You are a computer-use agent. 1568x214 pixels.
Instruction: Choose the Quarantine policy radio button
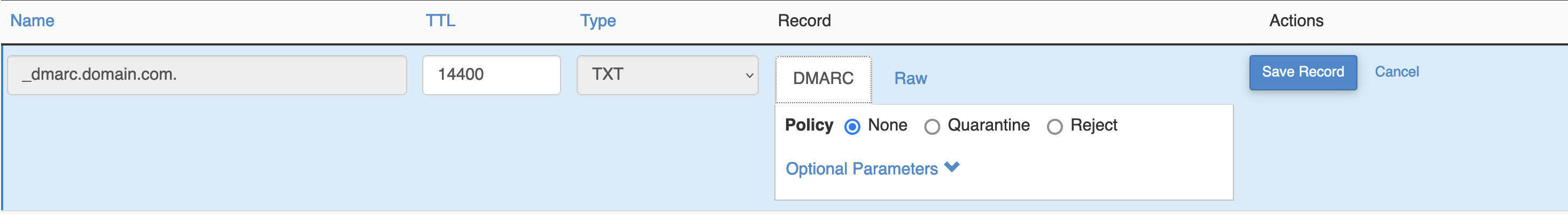click(x=932, y=126)
